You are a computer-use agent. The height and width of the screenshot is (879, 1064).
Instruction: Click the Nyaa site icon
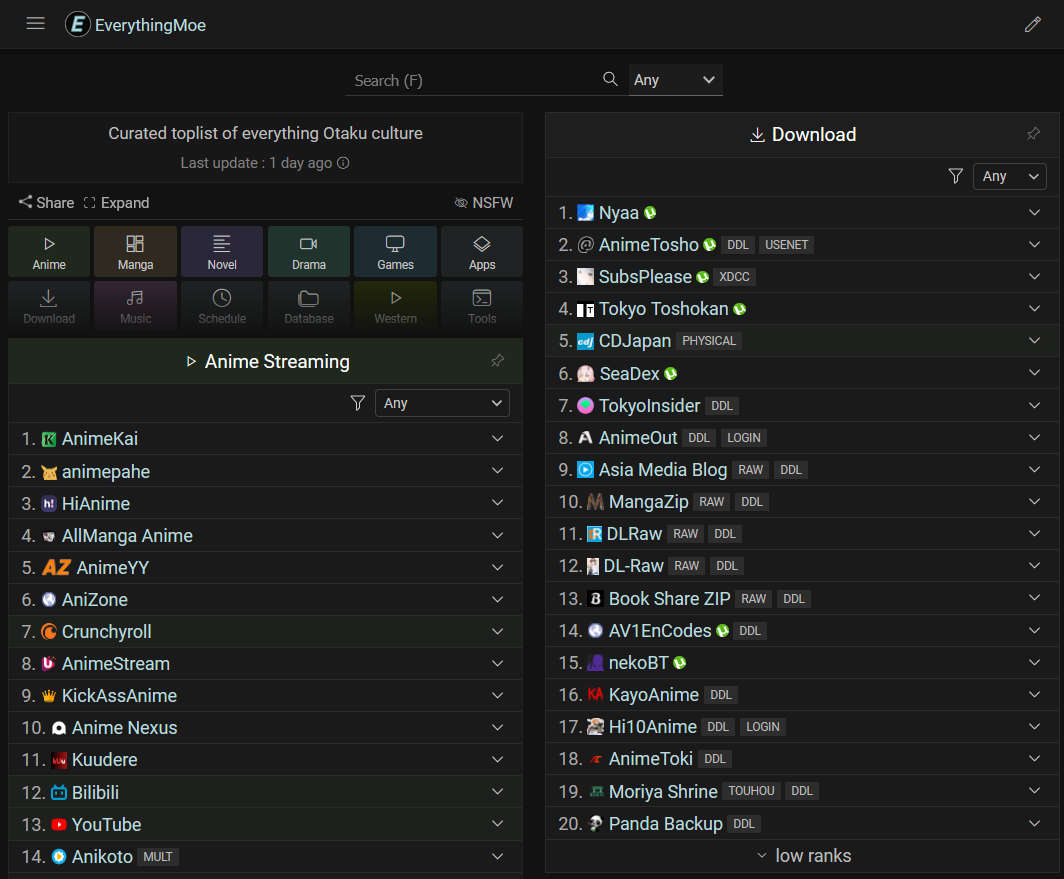pos(585,213)
